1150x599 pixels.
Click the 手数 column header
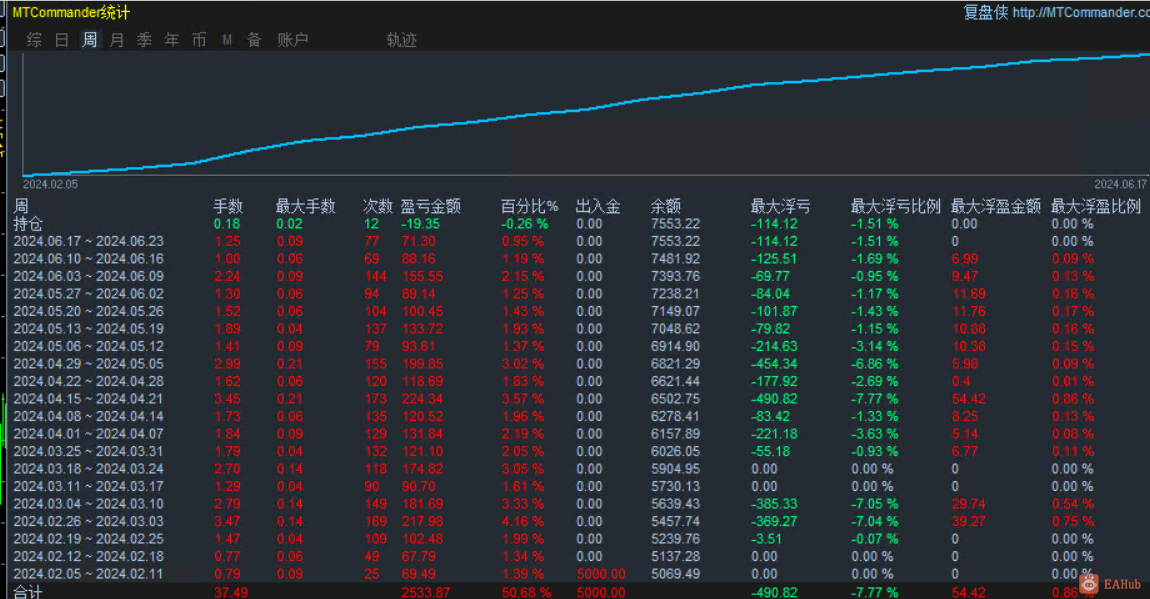tap(228, 206)
